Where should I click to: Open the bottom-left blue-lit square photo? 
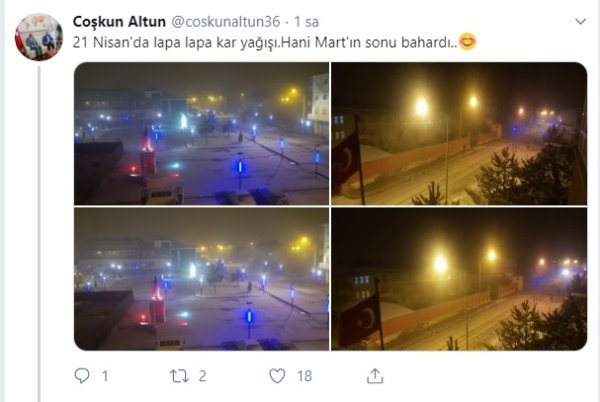pyautogui.click(x=201, y=279)
